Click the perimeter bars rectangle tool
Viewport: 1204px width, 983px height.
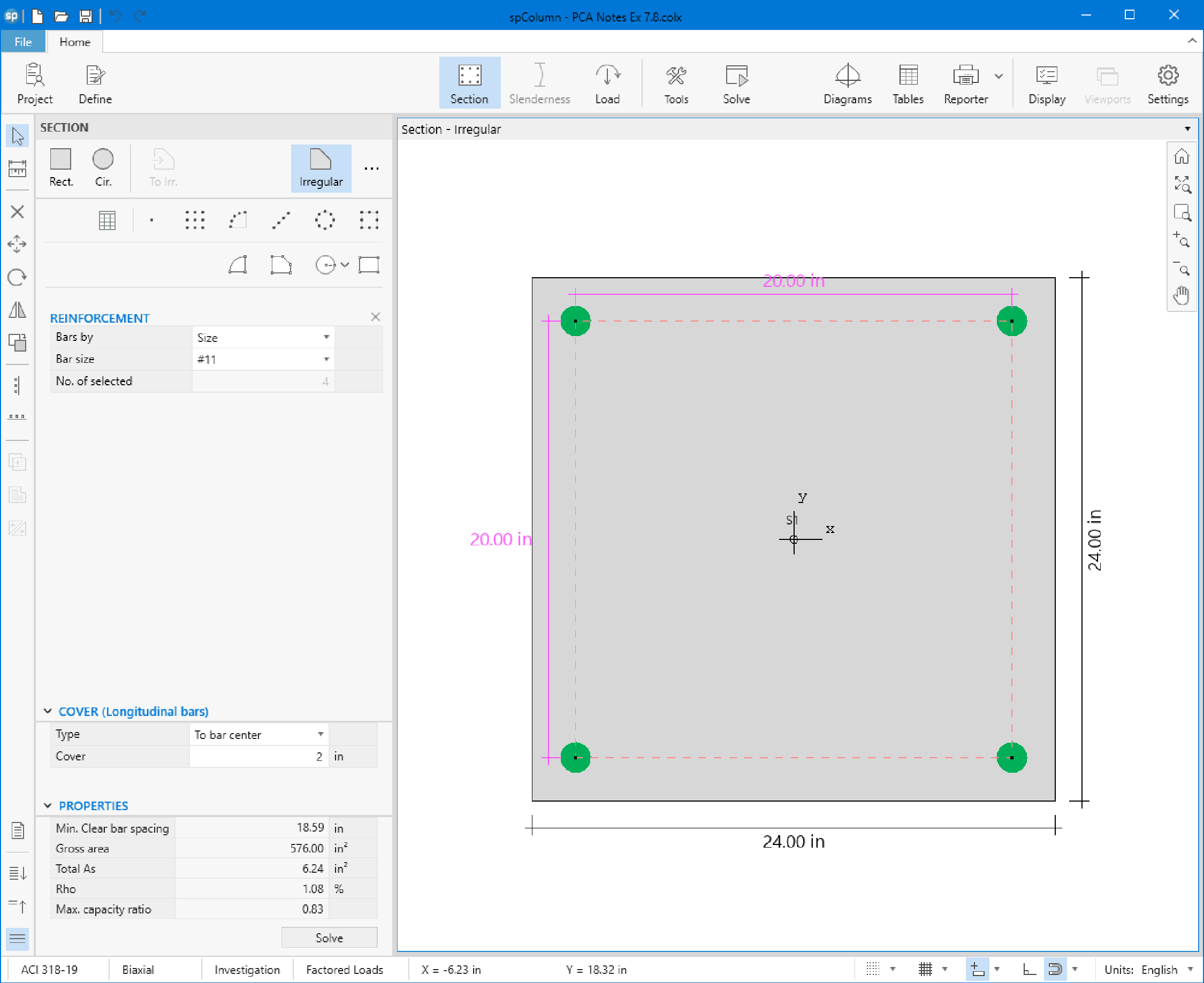pos(369,220)
